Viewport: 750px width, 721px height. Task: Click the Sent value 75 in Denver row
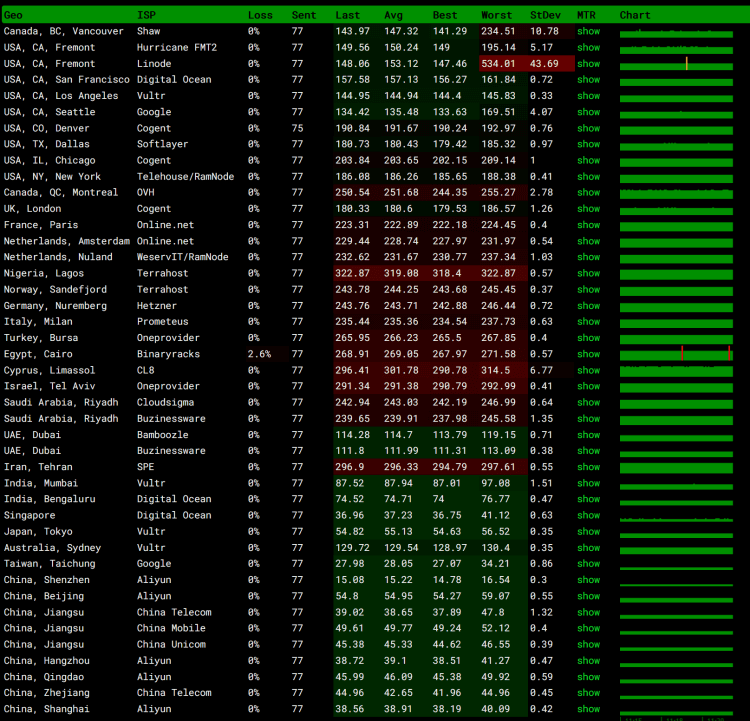[x=298, y=128]
